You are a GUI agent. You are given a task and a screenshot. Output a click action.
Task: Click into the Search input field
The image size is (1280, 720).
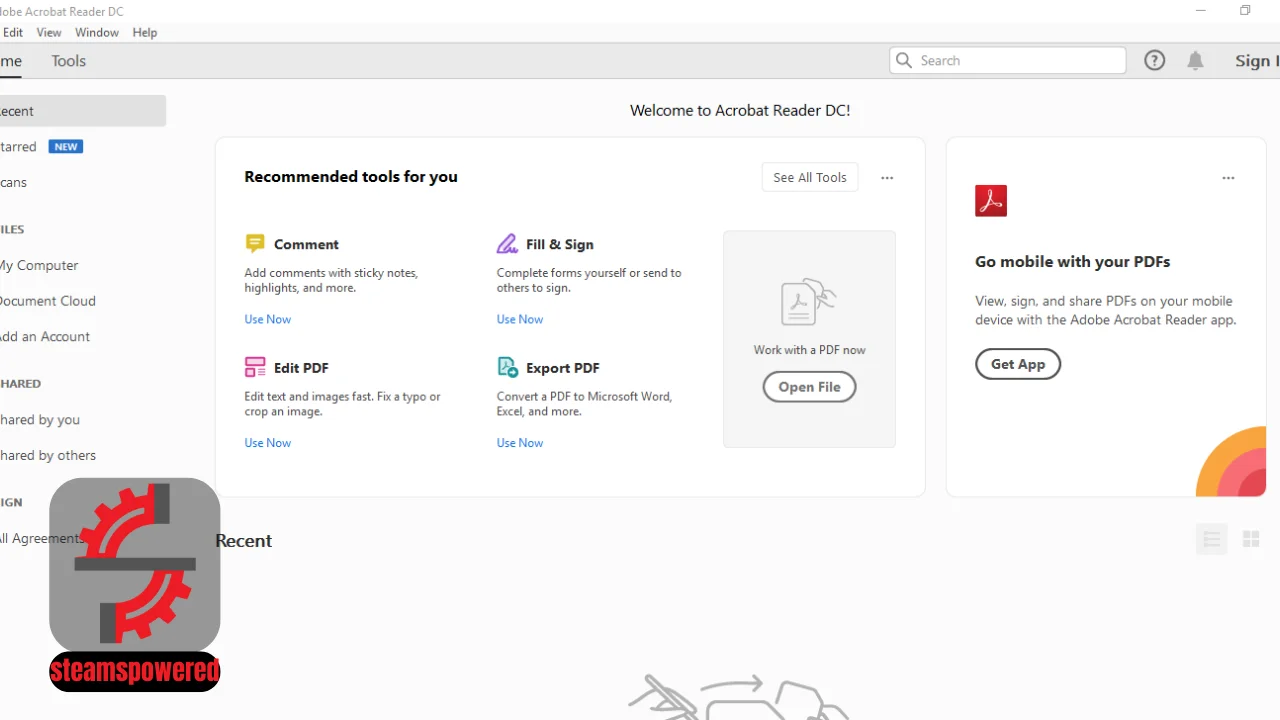1008,61
